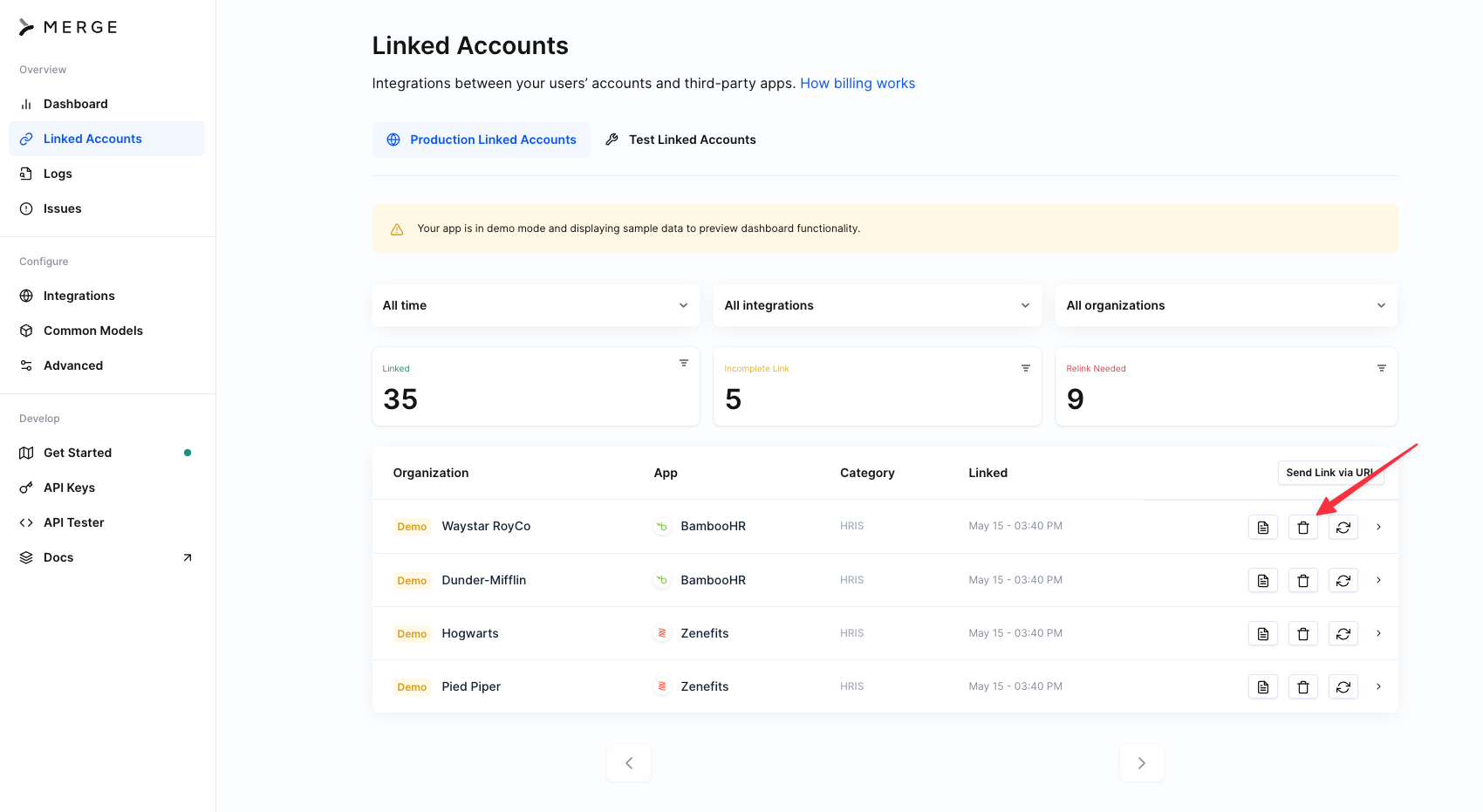Go to next page of accounts
Image resolution: width=1483 pixels, height=812 pixels.
pos(1141,763)
